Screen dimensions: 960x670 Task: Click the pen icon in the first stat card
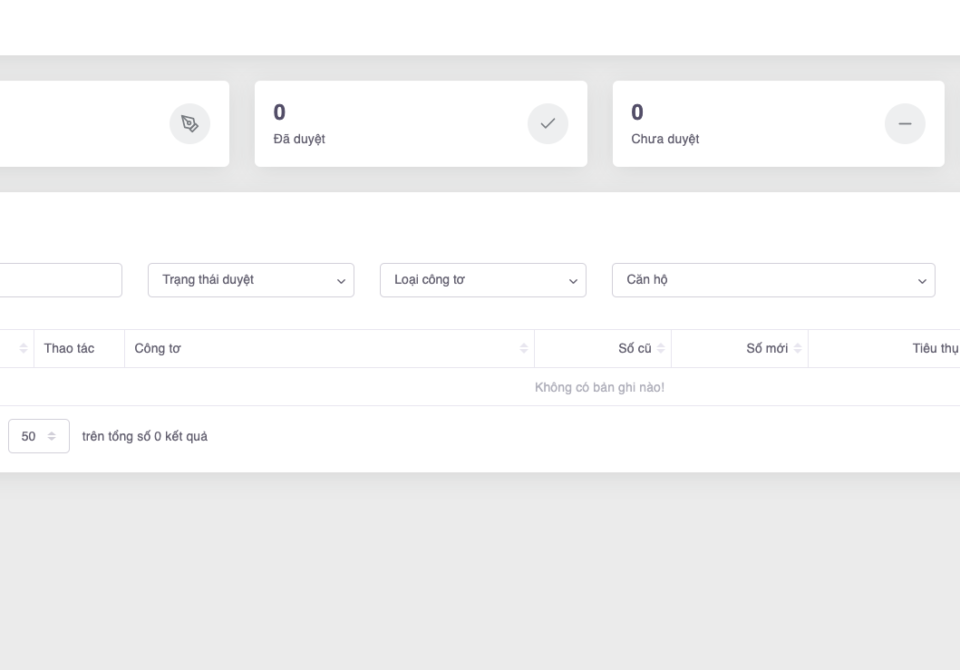point(189,124)
